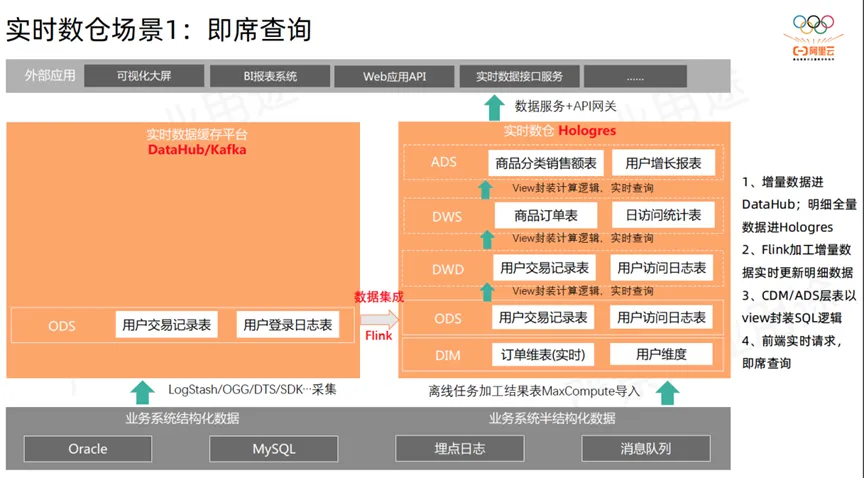This screenshot has height=478, width=864.
Task: Click the Oracle data source box
Action: coord(88,449)
